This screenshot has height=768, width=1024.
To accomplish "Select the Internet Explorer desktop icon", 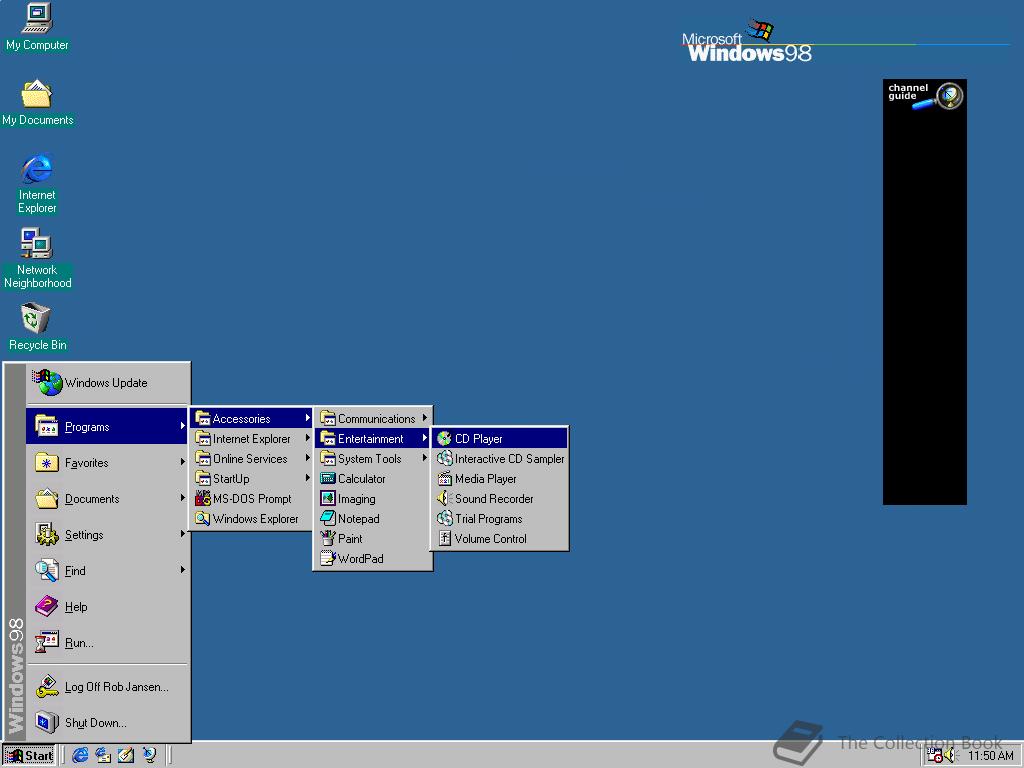I will tap(37, 184).
